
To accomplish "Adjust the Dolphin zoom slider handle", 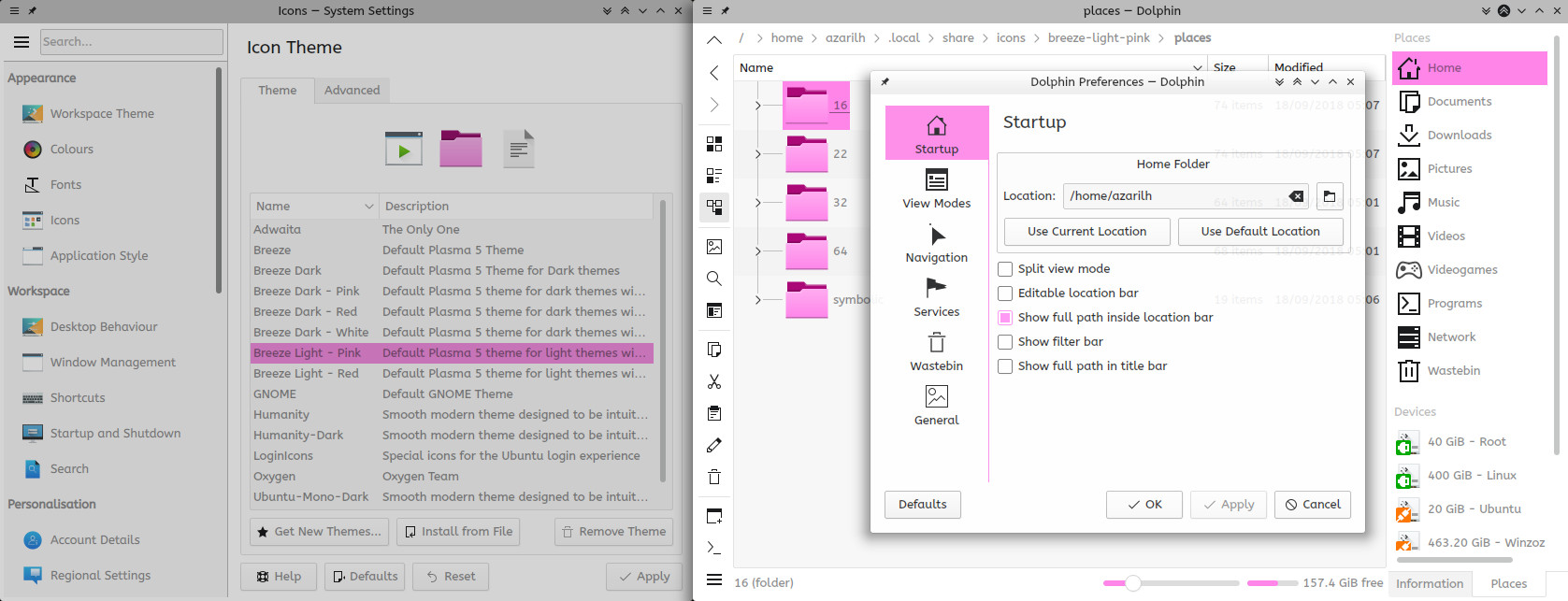I will tap(1133, 583).
